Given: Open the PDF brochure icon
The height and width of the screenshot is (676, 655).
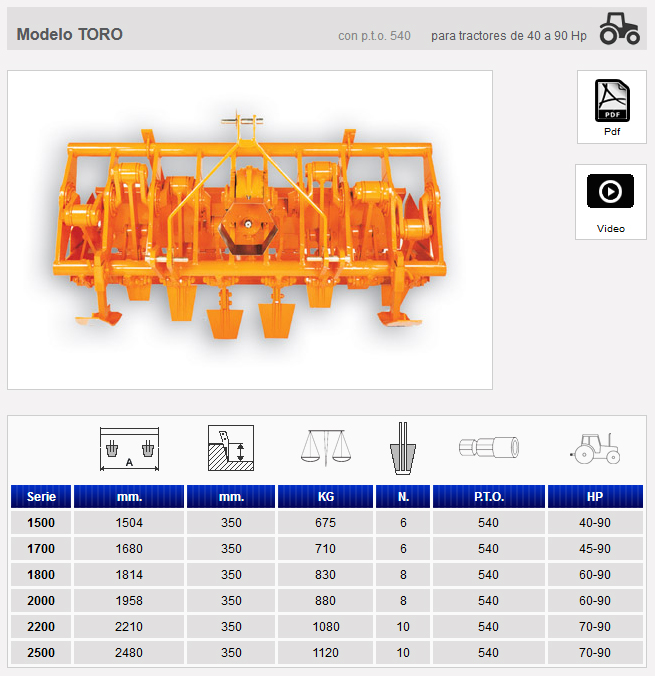Looking at the screenshot, I should (x=612, y=100).
